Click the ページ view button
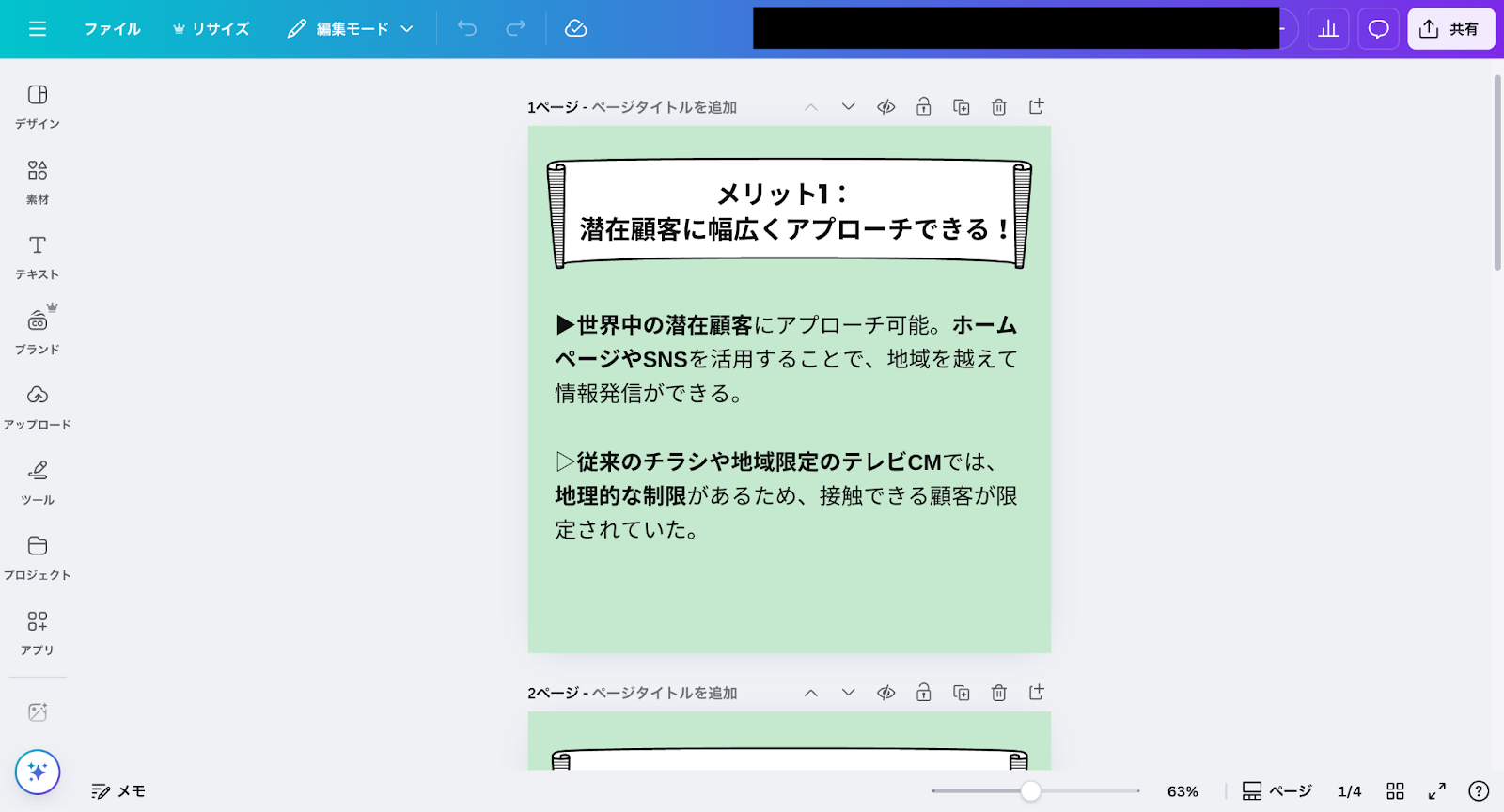The image size is (1504, 812). tap(1277, 791)
